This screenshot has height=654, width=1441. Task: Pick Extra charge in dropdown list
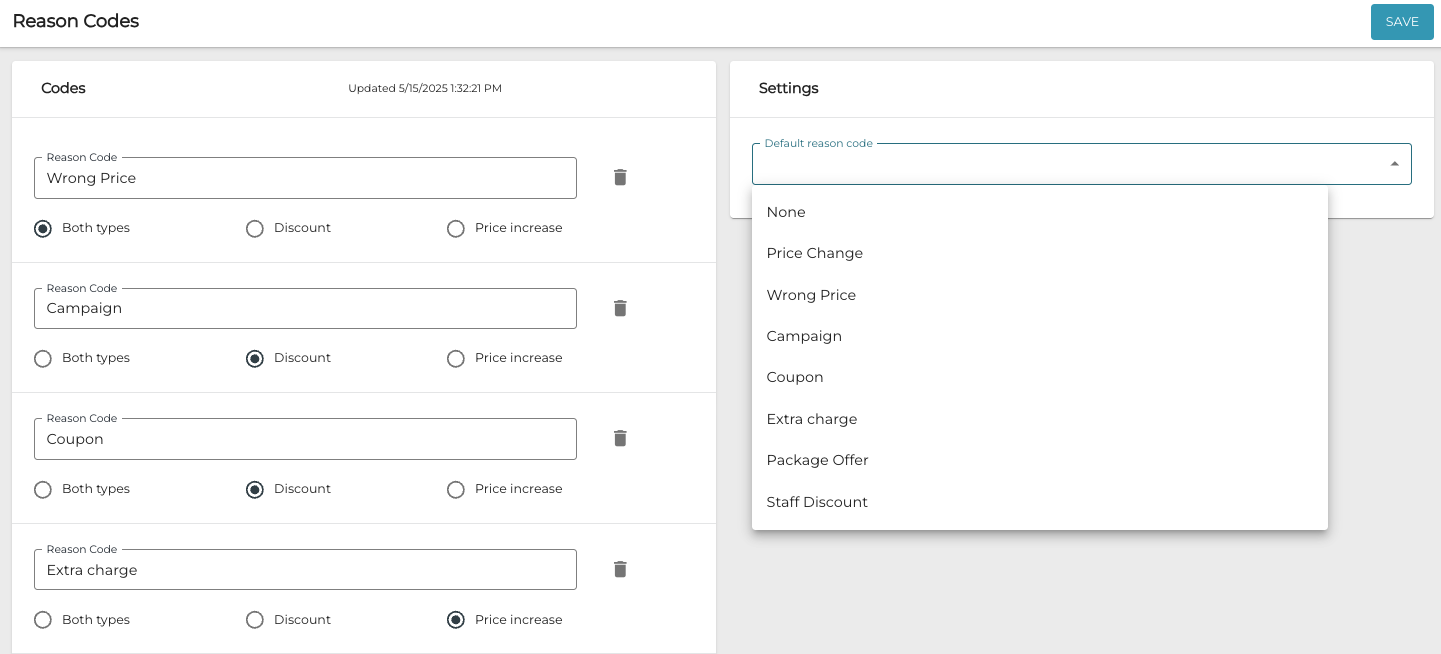coord(811,419)
